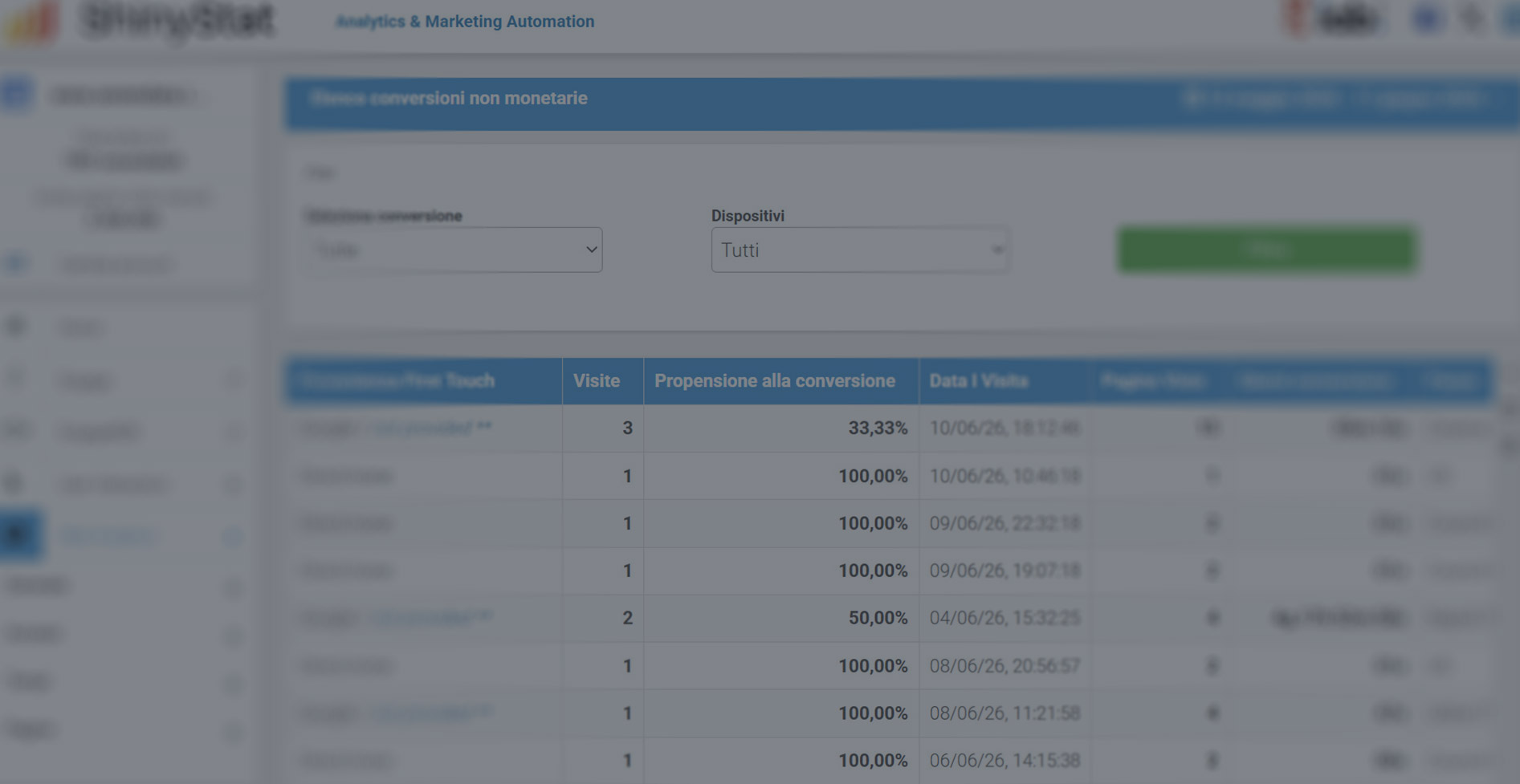
Task: Sort by Propensione alla conversione header
Action: pos(780,381)
